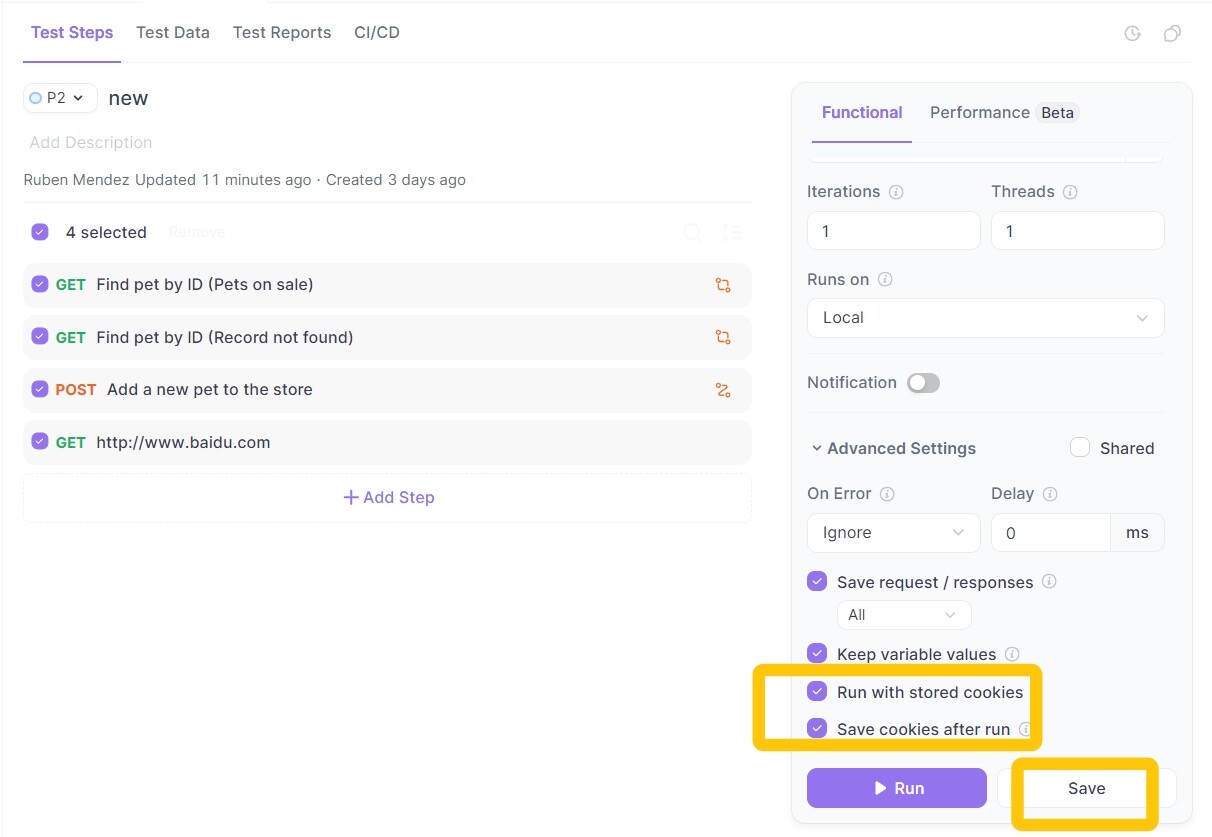Click the info icon next to Keep variable values
Viewport: 1212px width, 837px height.
tap(1012, 655)
